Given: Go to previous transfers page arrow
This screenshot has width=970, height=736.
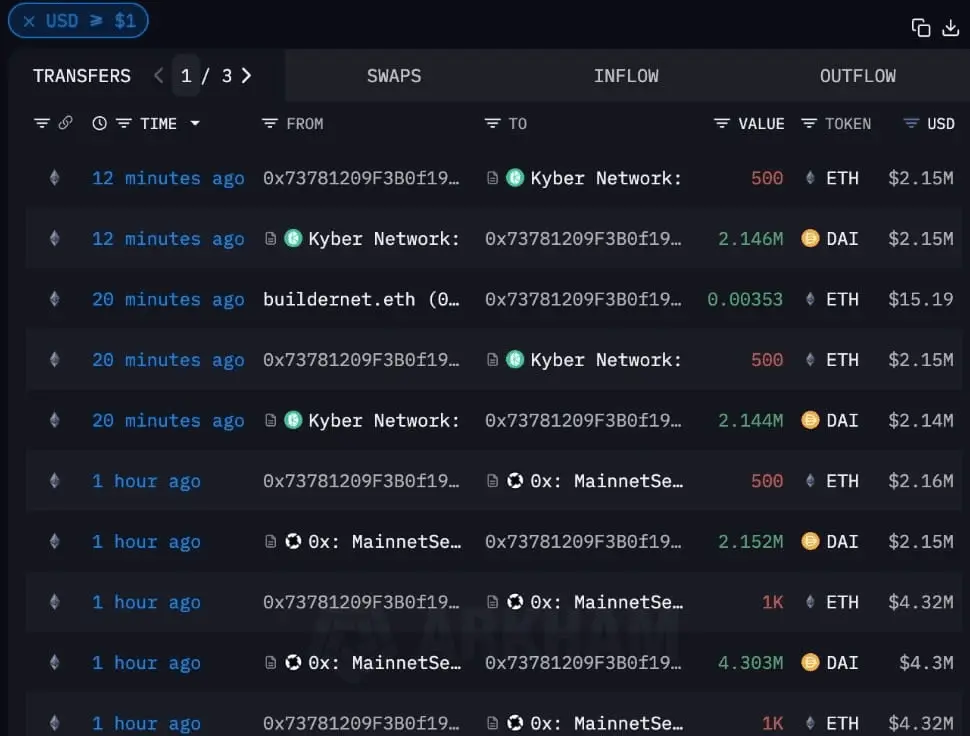Looking at the screenshot, I should pyautogui.click(x=158, y=75).
